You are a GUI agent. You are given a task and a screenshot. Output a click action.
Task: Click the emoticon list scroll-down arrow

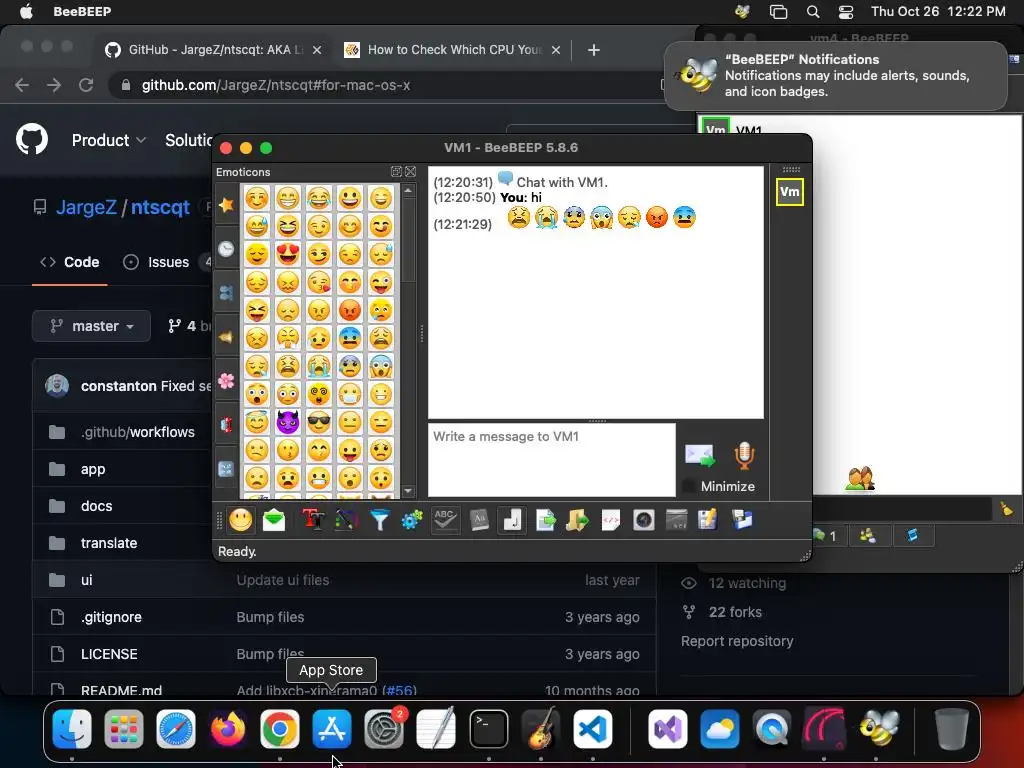coord(408,490)
